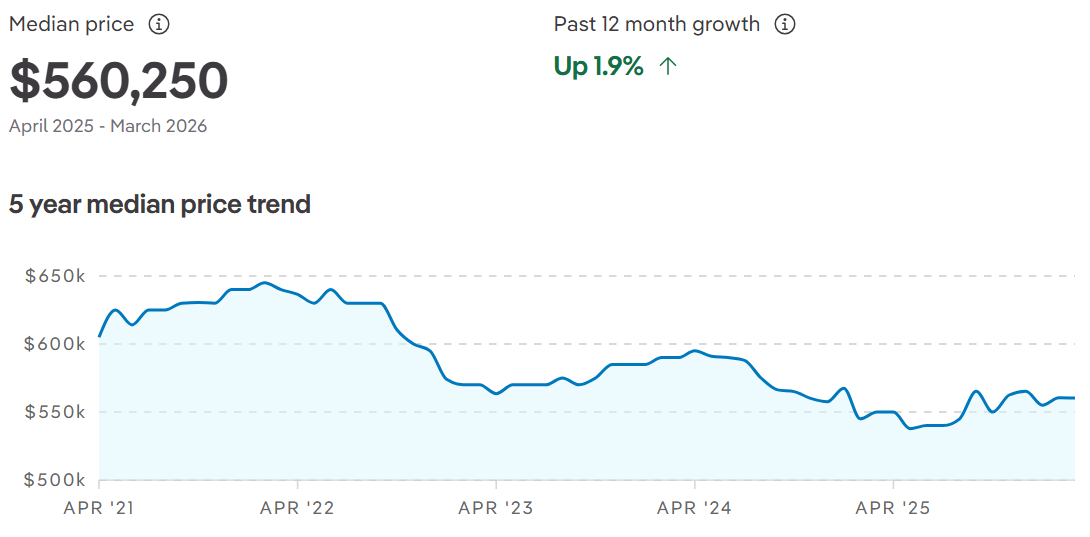
Task: Click the $500k y-axis label
Action: 55,480
